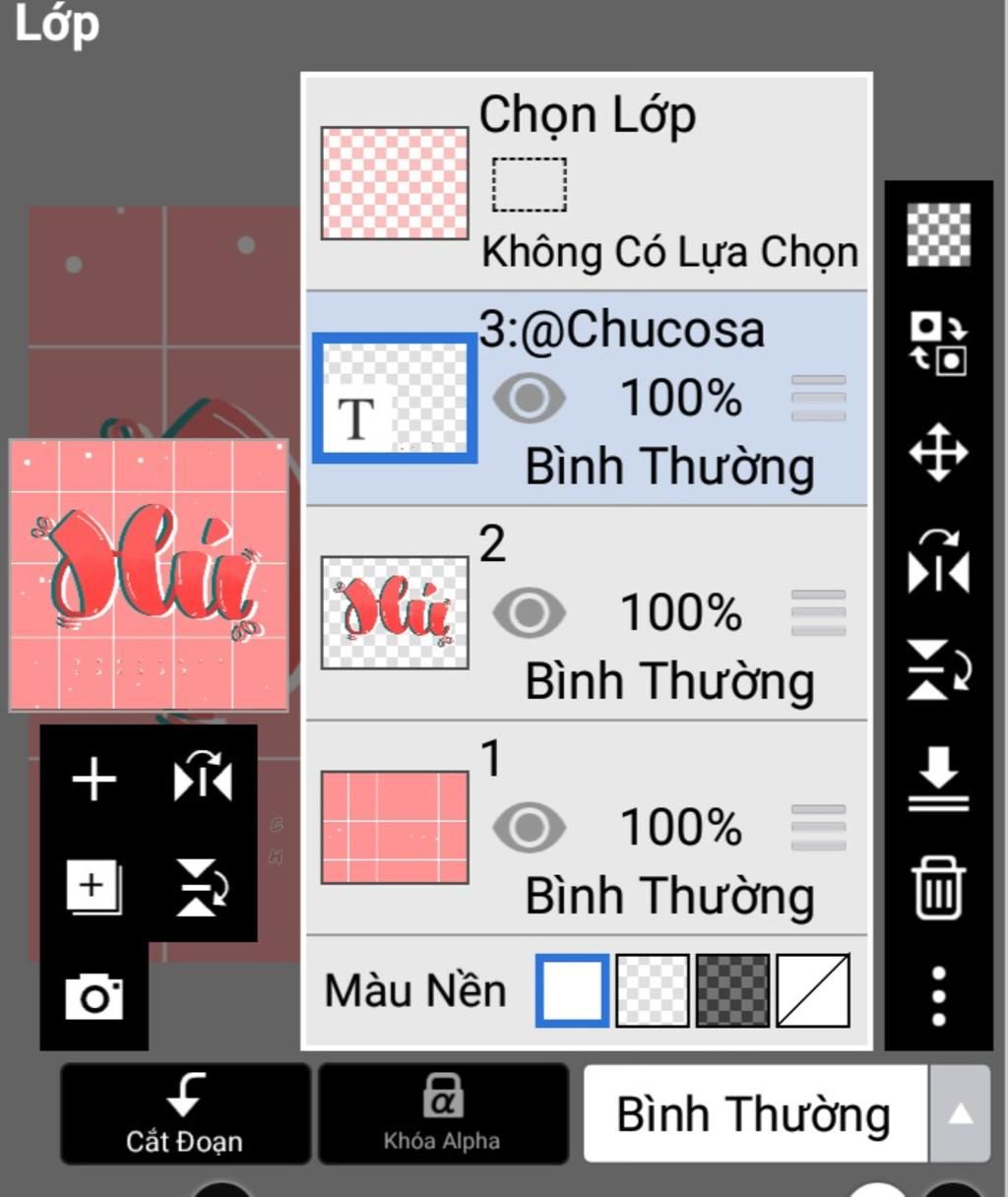The image size is (1008, 1197).
Task: Click the drag handle on layer 2
Action: tap(818, 613)
